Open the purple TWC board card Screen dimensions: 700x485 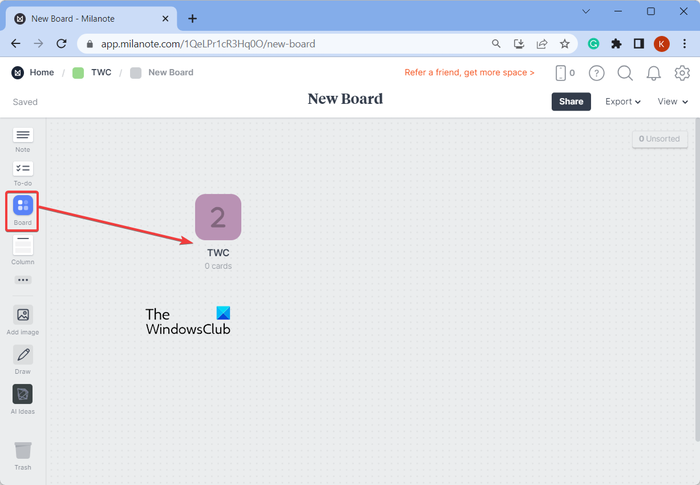(218, 217)
